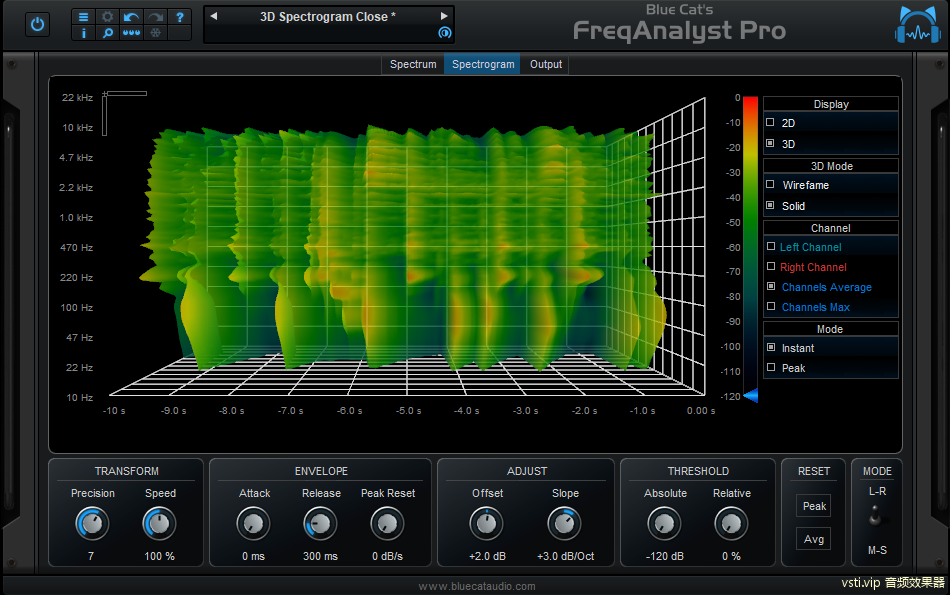Click the blue threshold arrow at -120
The width and height of the screenshot is (950, 595).
751,396
